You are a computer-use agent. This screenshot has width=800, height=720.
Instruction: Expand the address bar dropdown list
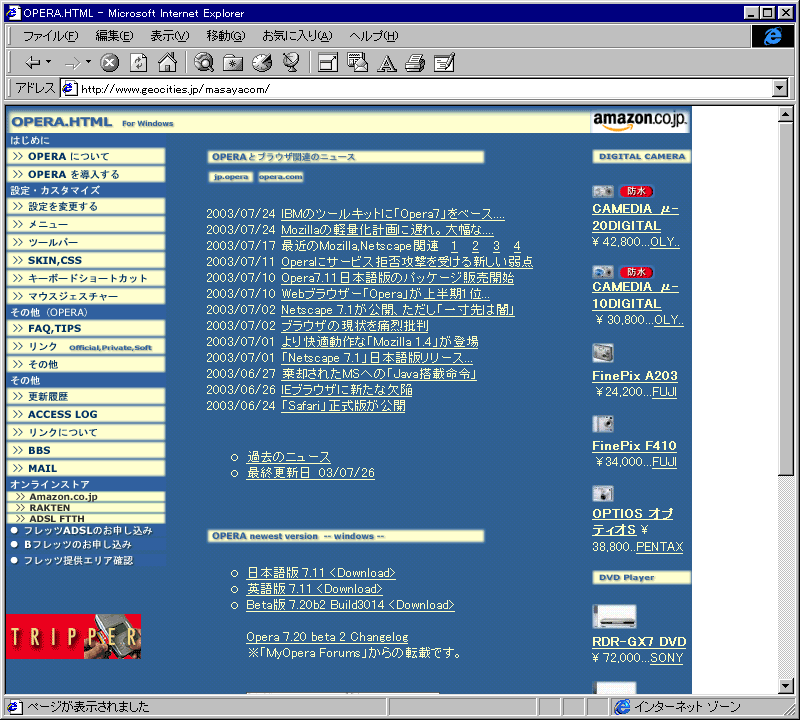tap(779, 88)
